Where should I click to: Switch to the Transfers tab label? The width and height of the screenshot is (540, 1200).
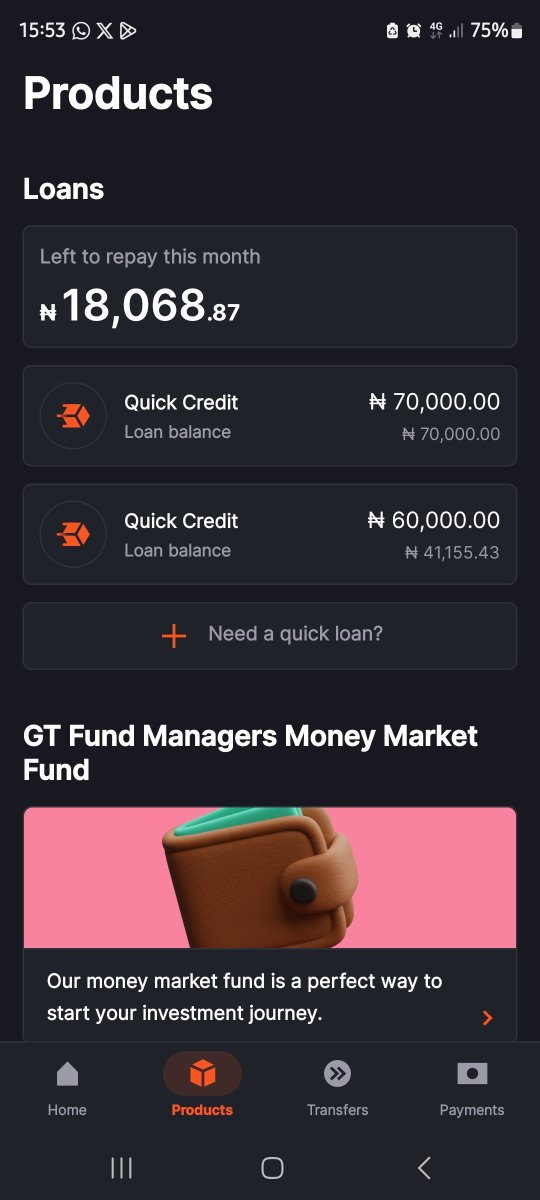[338, 1110]
